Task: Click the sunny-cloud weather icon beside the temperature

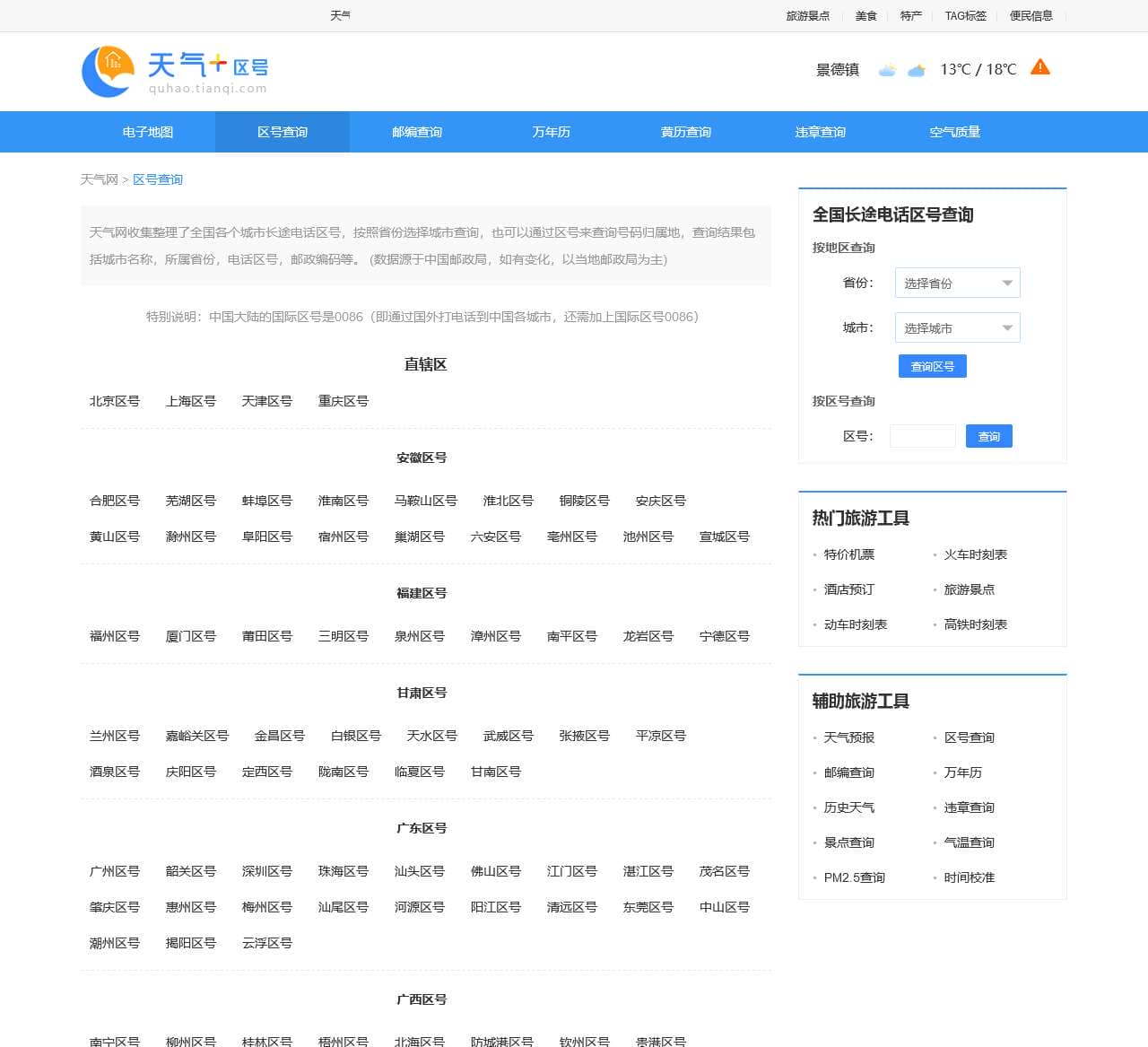Action: [x=916, y=70]
